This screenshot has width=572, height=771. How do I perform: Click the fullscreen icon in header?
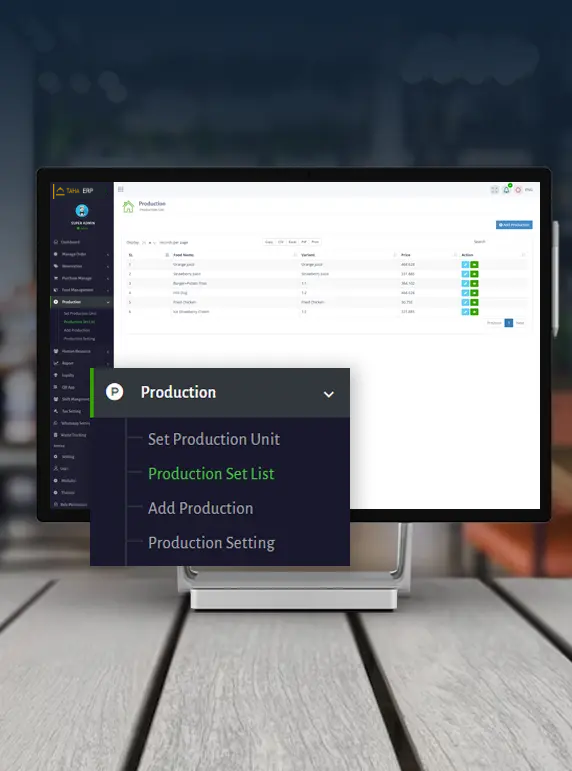click(x=494, y=190)
